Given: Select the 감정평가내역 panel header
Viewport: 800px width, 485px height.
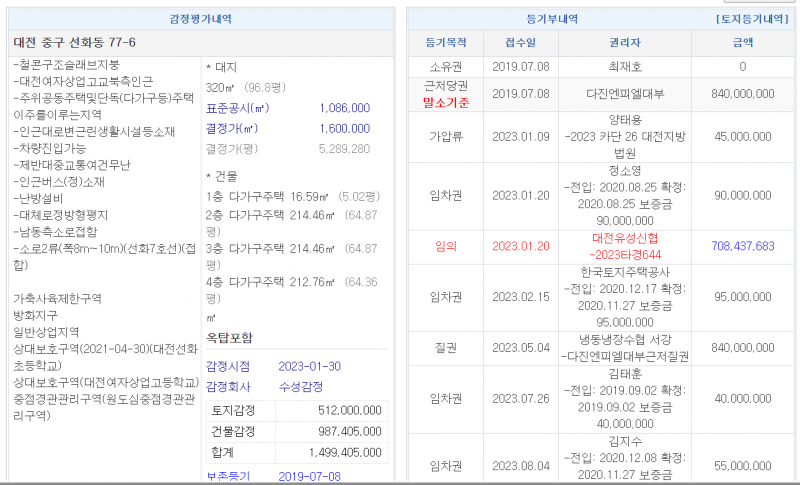Looking at the screenshot, I should (204, 19).
